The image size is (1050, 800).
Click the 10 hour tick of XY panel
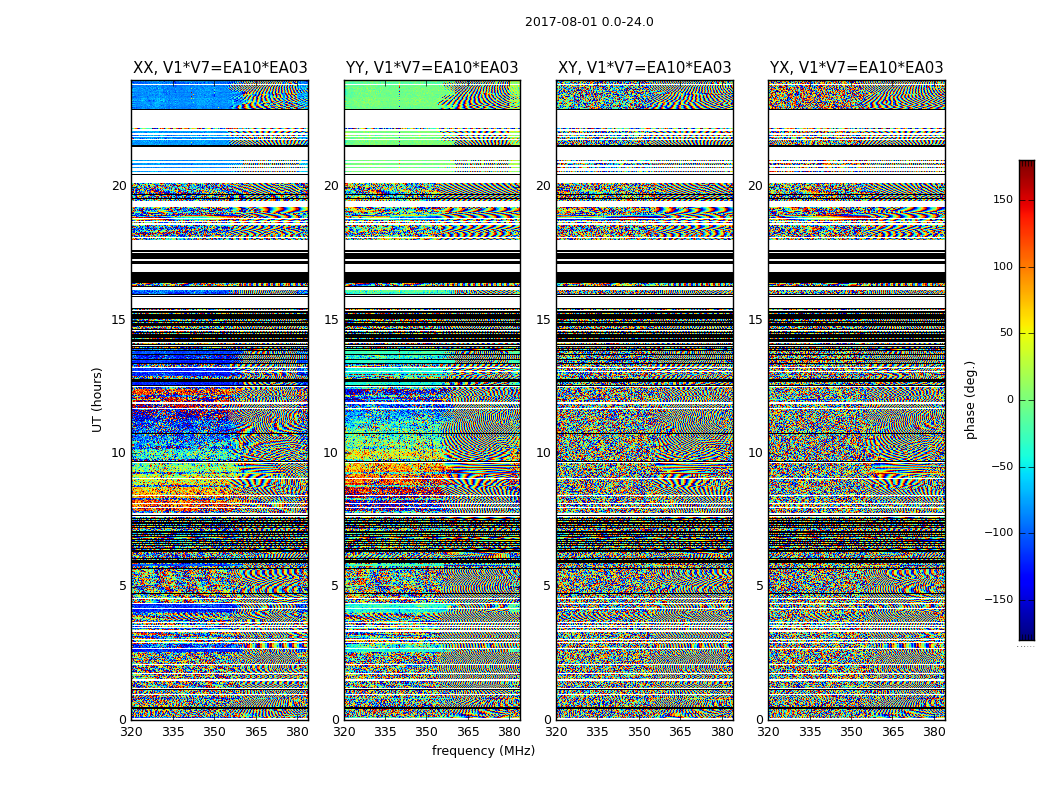(544, 453)
